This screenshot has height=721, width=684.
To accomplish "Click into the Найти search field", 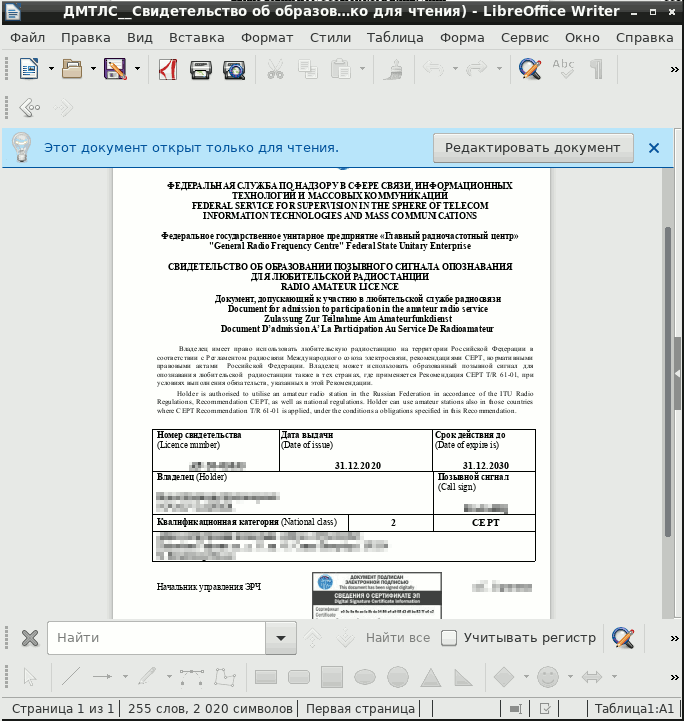I will click(x=156, y=638).
